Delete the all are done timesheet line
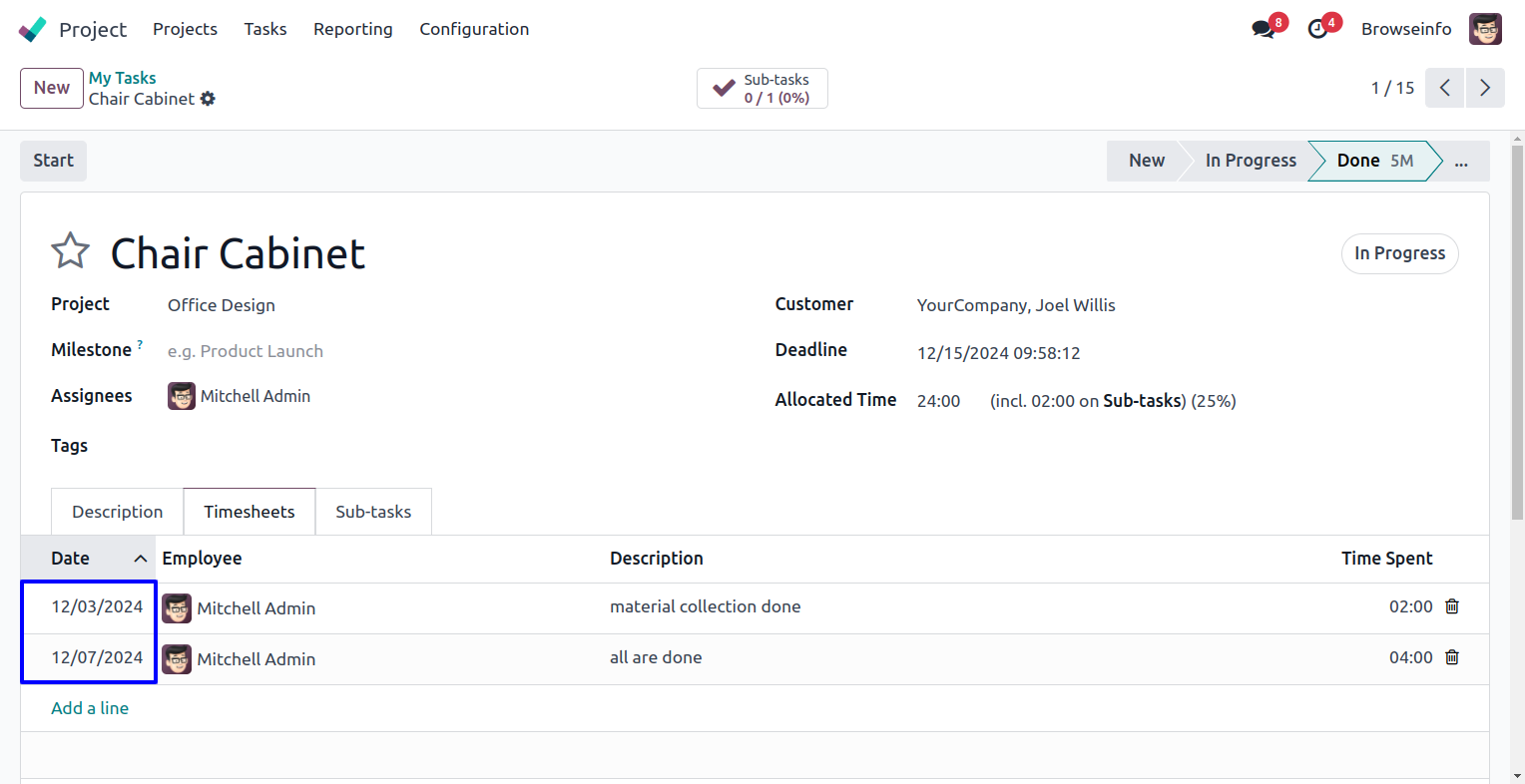Viewport: 1525px width, 784px height. [x=1452, y=657]
